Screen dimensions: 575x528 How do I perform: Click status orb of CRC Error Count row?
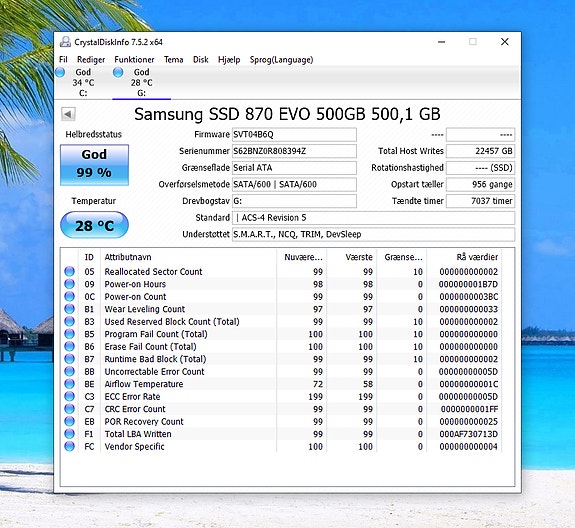coord(69,408)
